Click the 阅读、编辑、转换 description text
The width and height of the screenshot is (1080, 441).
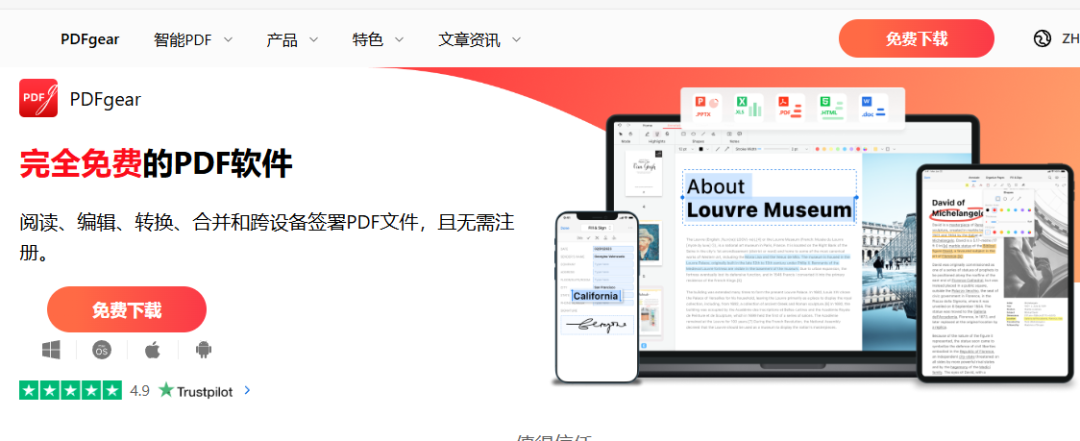point(267,238)
